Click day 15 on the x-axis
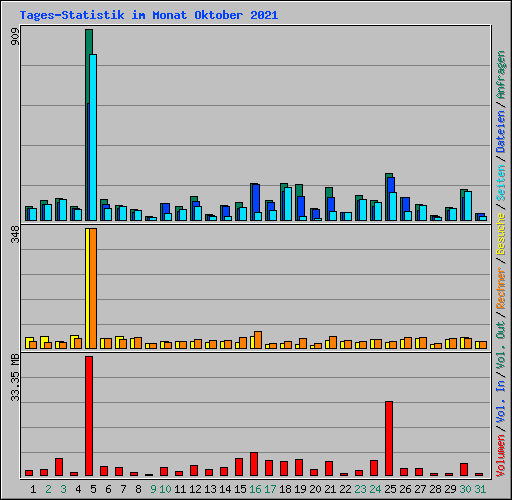Viewport: 512px width, 500px height. (240, 489)
